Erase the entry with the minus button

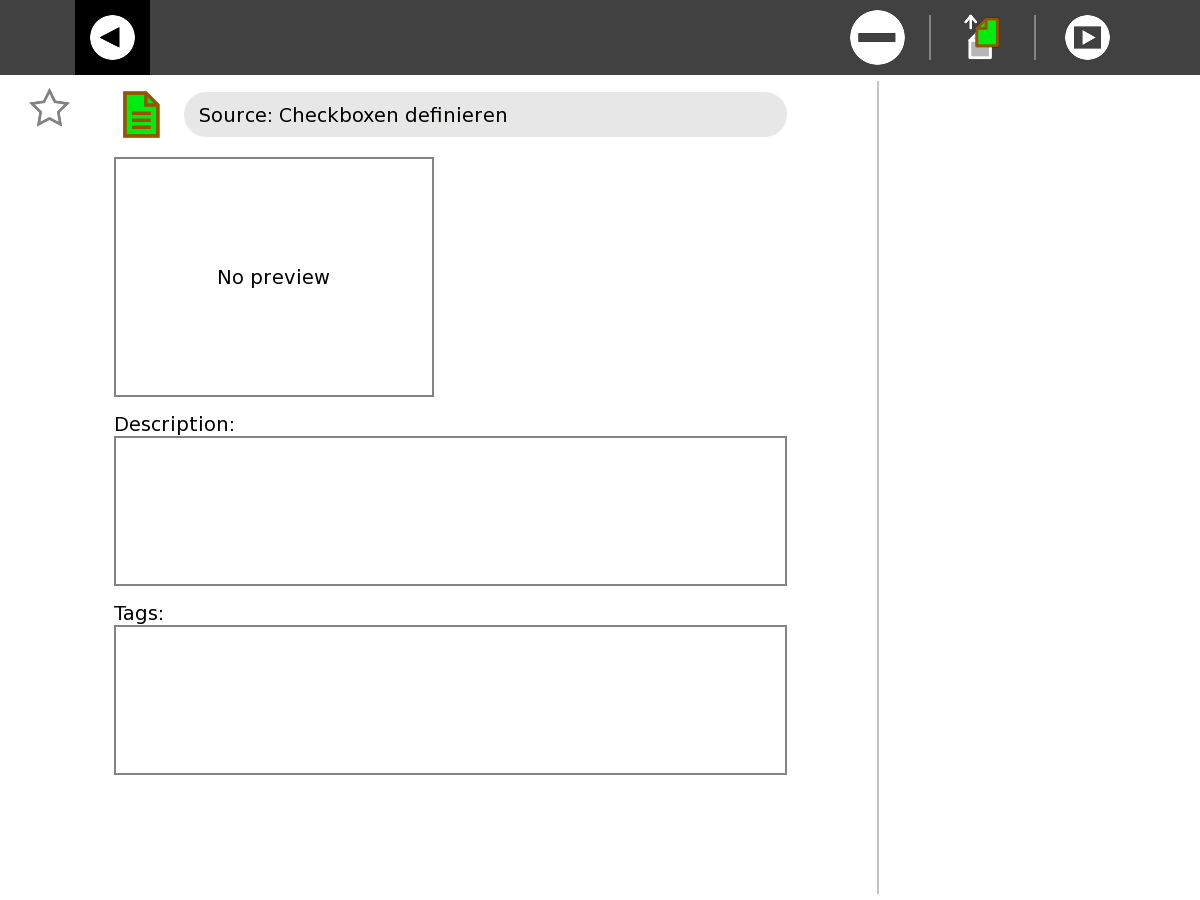877,38
